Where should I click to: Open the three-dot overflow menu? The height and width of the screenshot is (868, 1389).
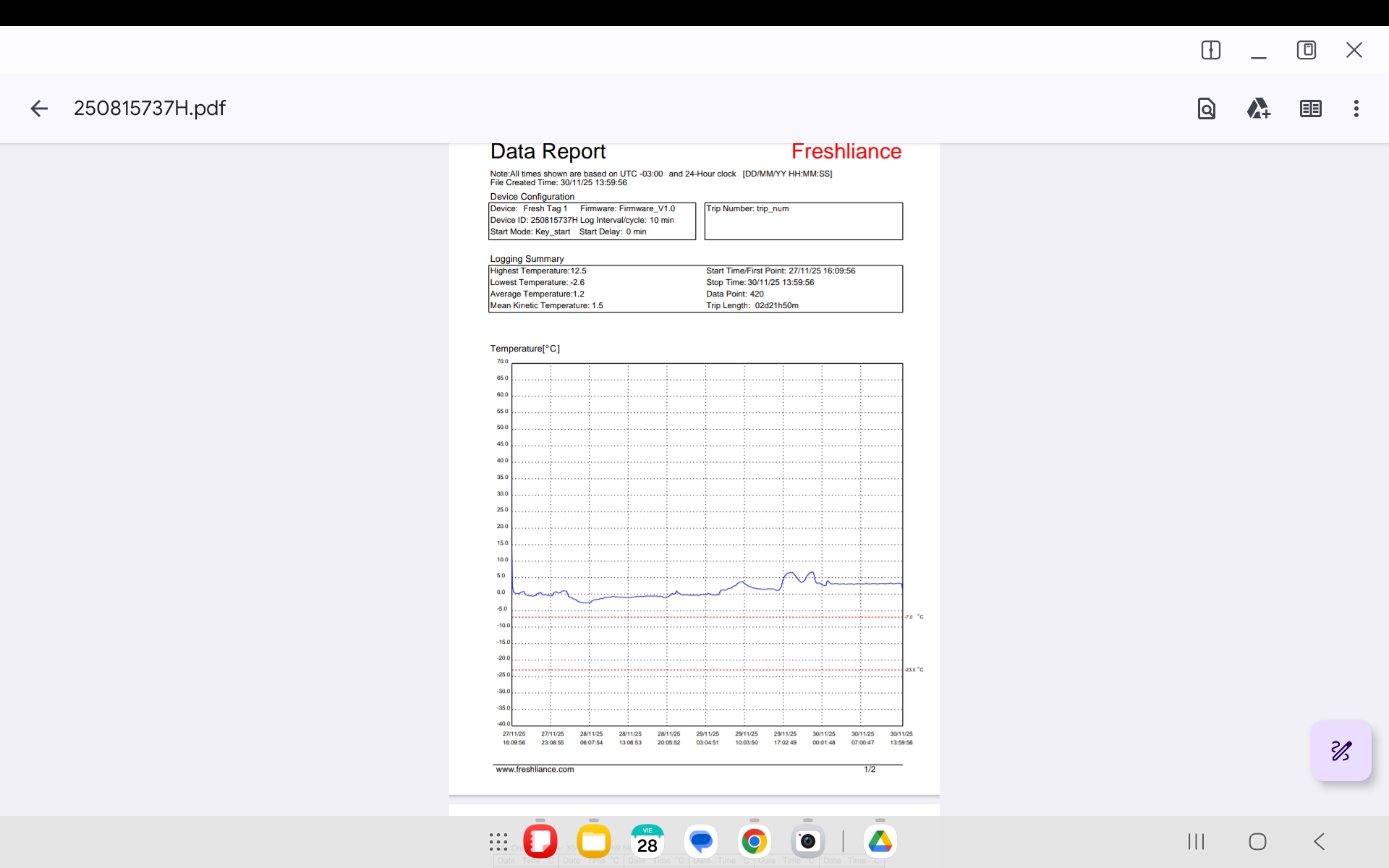coord(1356,109)
